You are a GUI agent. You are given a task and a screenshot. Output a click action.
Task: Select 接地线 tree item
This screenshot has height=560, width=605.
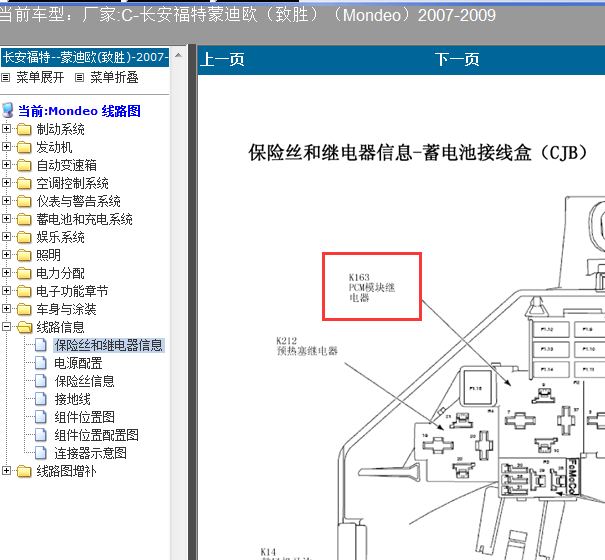pyautogui.click(x=73, y=399)
